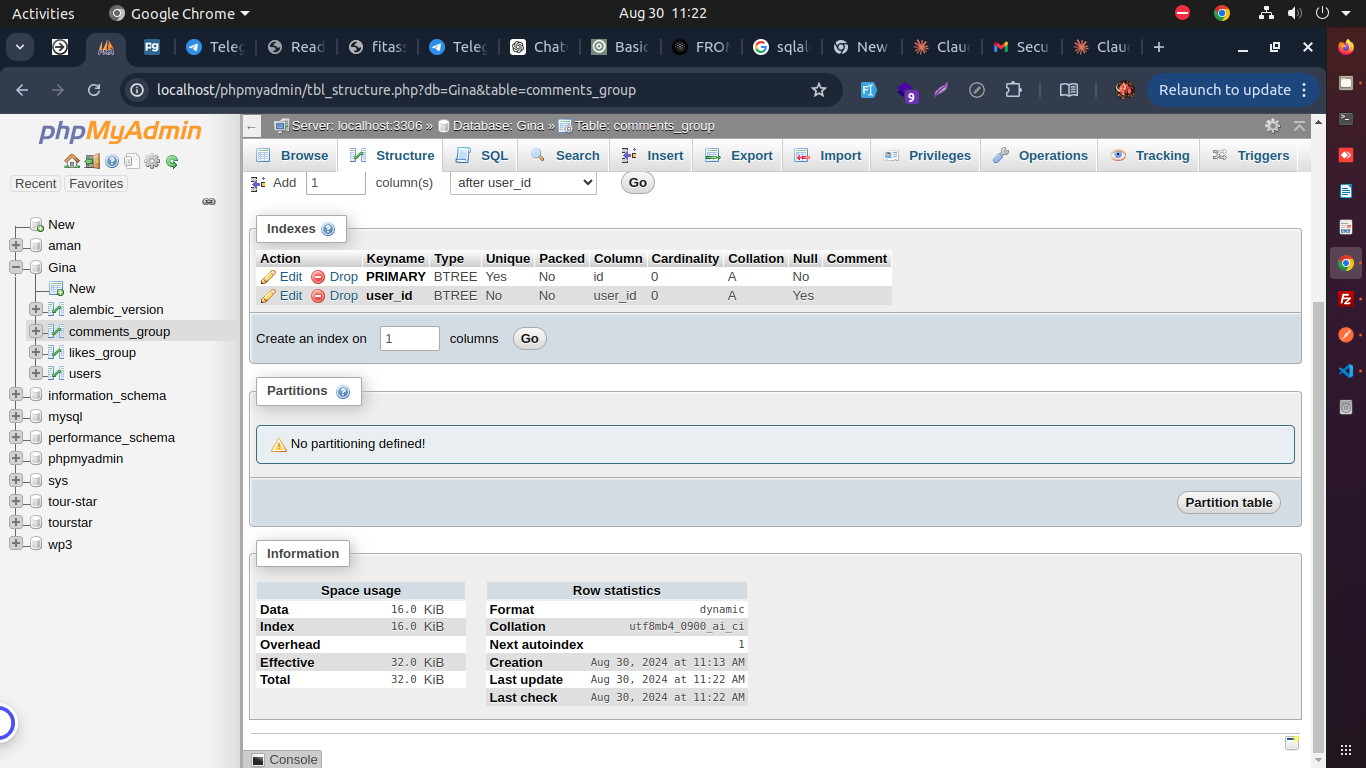Collapse the Gina database tree
Viewport: 1366px width, 768px height.
pyautogui.click(x=16, y=267)
